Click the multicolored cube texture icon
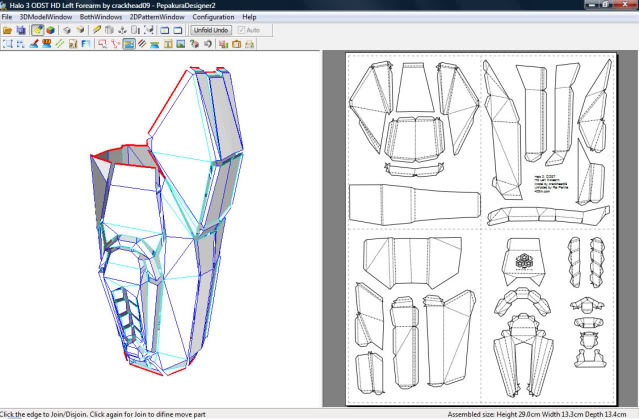 tap(50, 30)
